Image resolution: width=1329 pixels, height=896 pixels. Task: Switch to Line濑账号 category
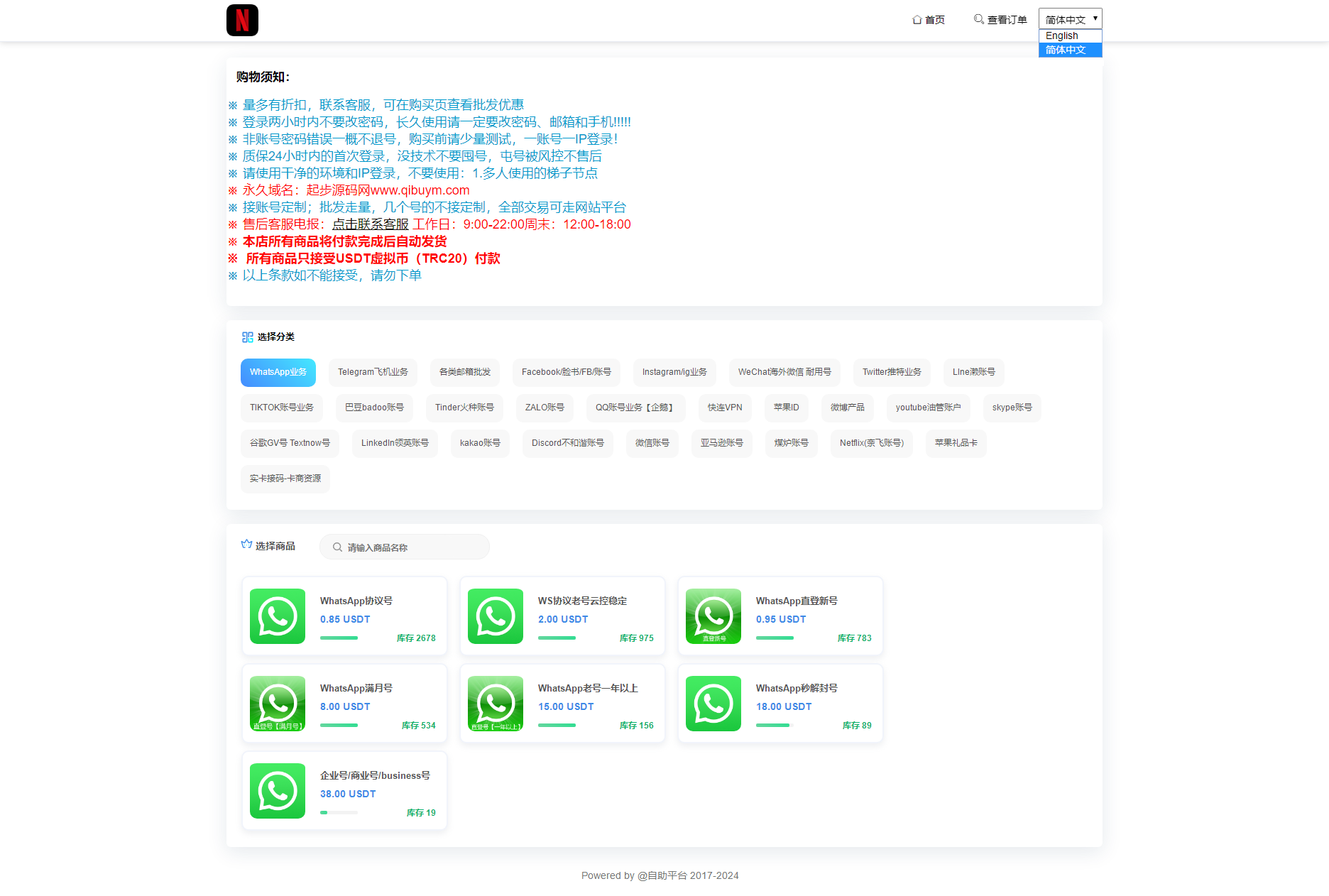pyautogui.click(x=974, y=373)
